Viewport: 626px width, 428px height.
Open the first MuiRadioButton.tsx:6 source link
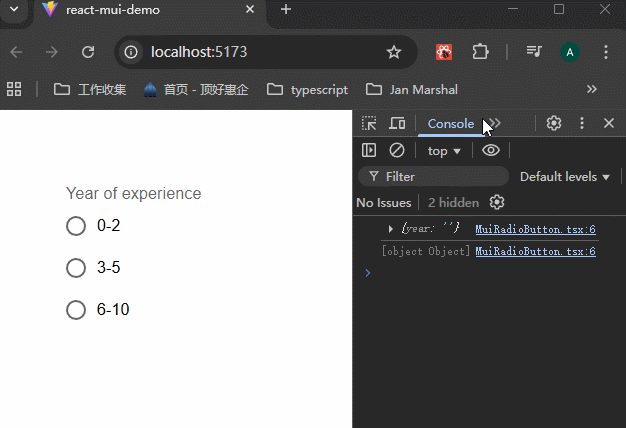535,230
